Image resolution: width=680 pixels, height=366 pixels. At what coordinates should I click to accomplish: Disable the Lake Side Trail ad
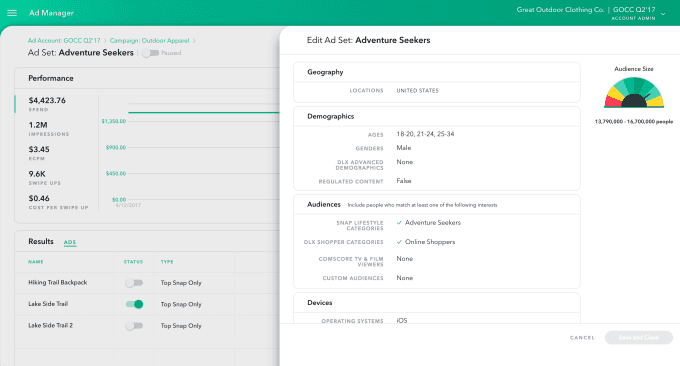[134, 304]
